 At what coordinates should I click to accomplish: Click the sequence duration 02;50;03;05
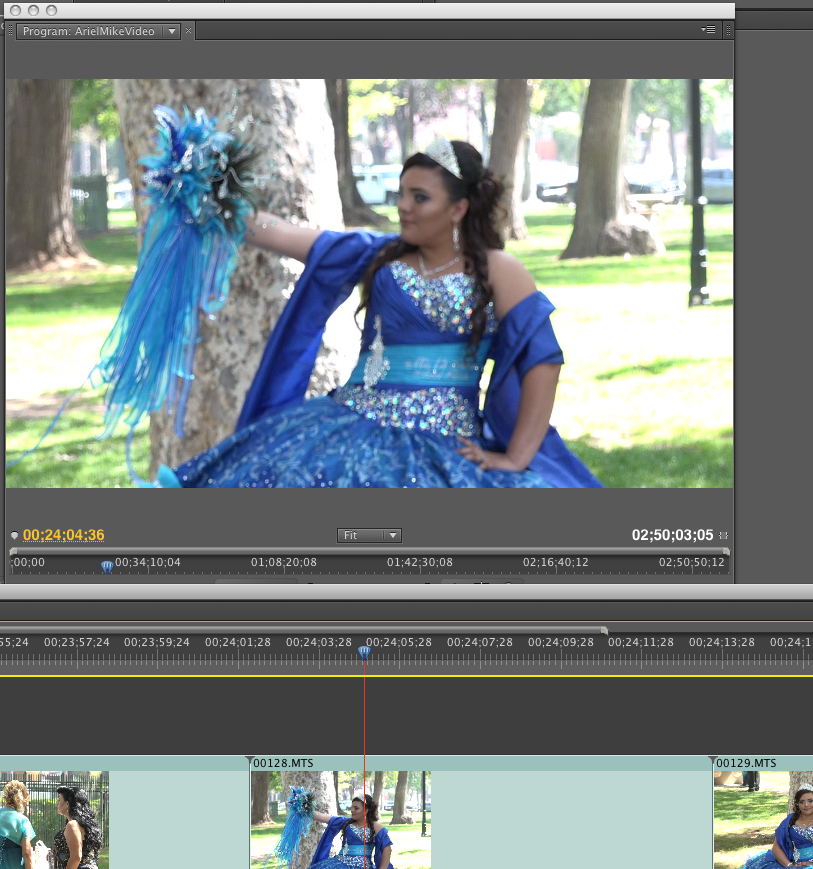[672, 535]
